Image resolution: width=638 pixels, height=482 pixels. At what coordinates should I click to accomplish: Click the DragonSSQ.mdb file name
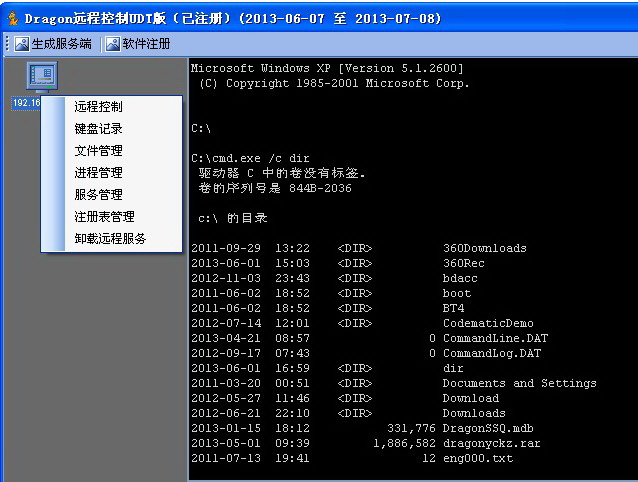488,429
